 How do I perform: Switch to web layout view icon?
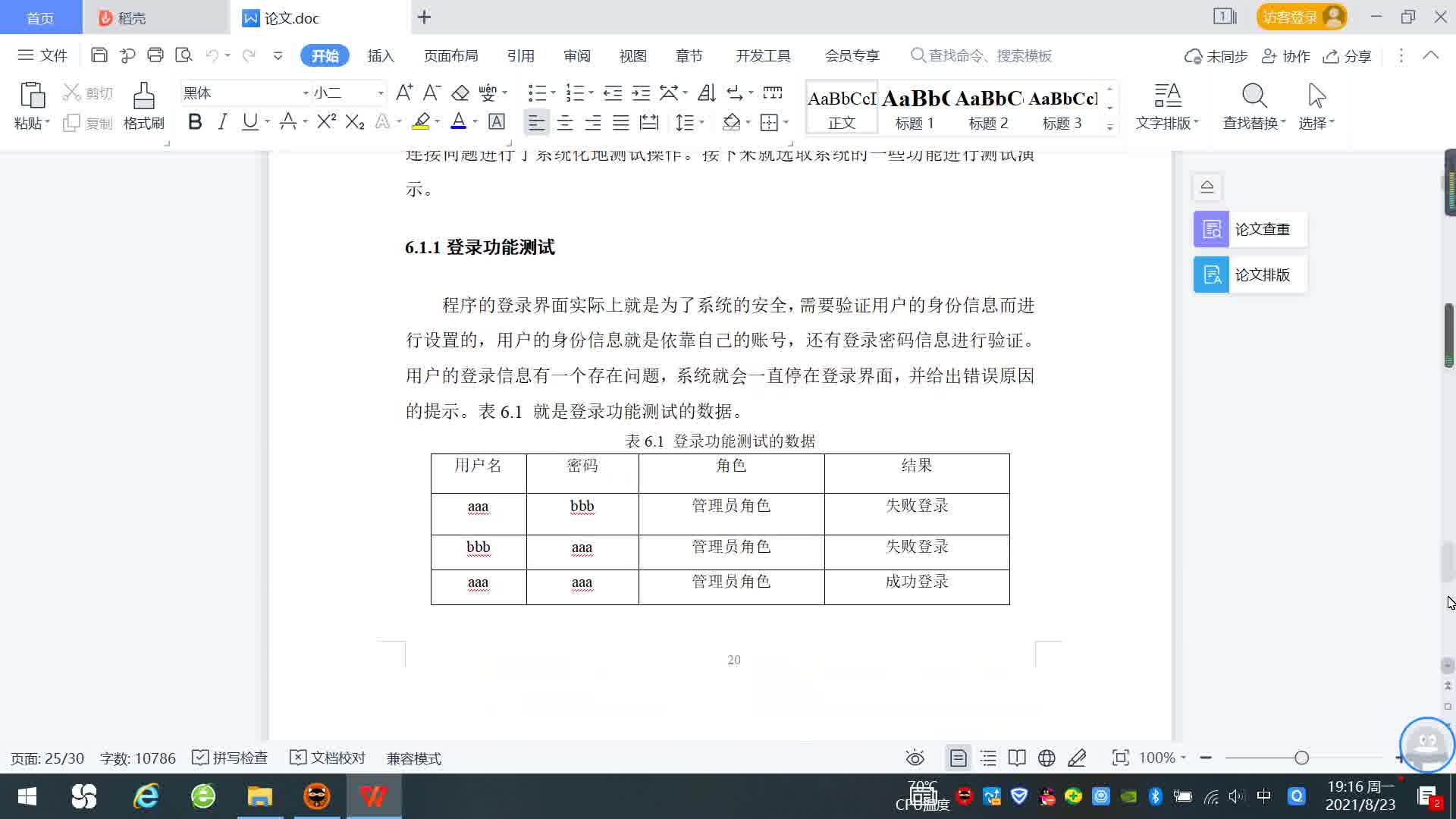click(1046, 758)
